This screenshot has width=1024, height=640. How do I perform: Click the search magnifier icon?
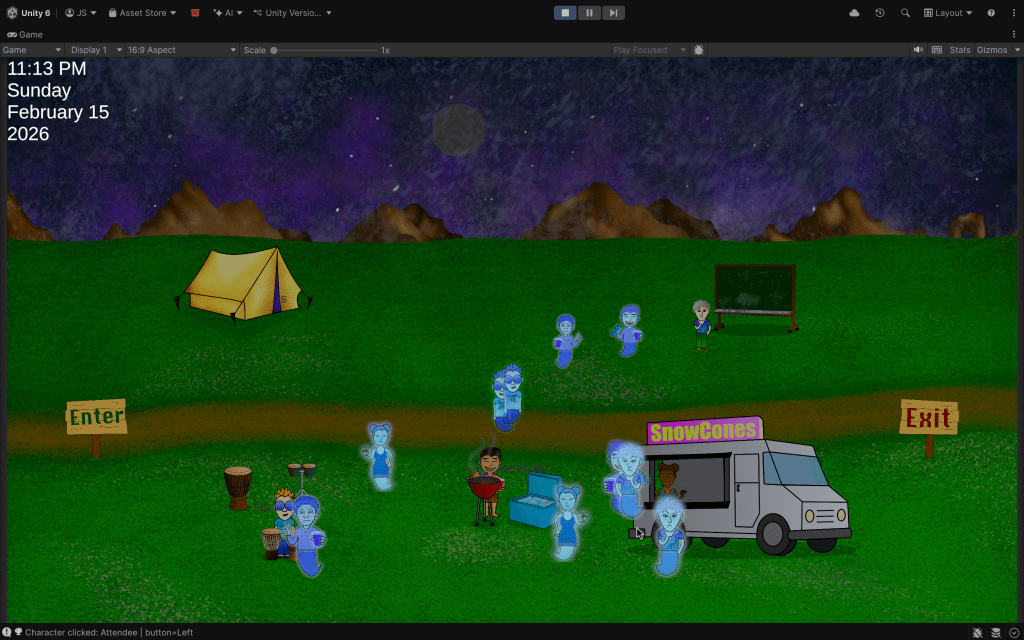click(905, 13)
